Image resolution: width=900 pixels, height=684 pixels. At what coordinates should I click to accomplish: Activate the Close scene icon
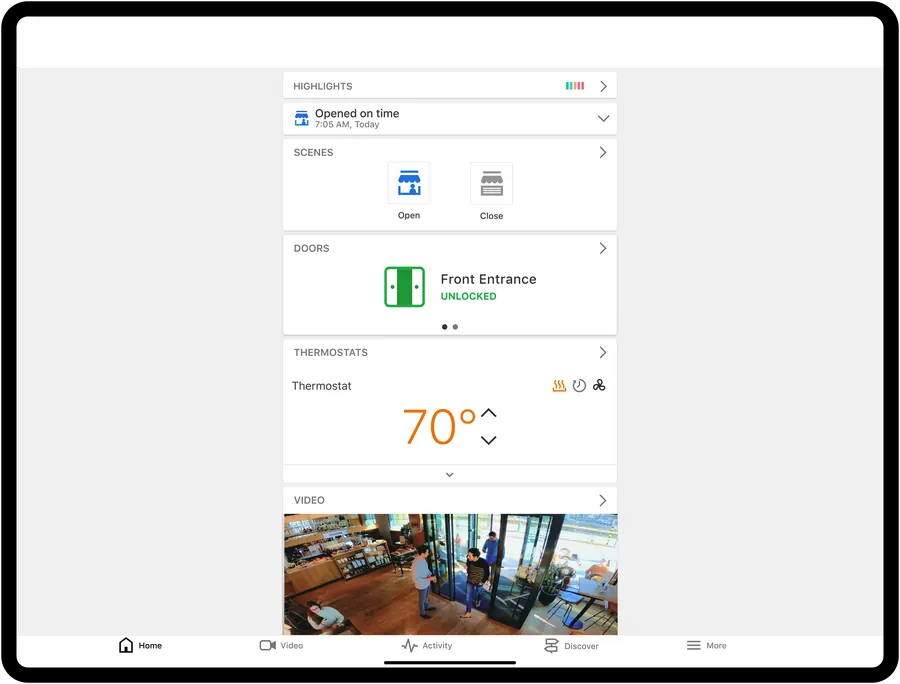click(x=491, y=184)
